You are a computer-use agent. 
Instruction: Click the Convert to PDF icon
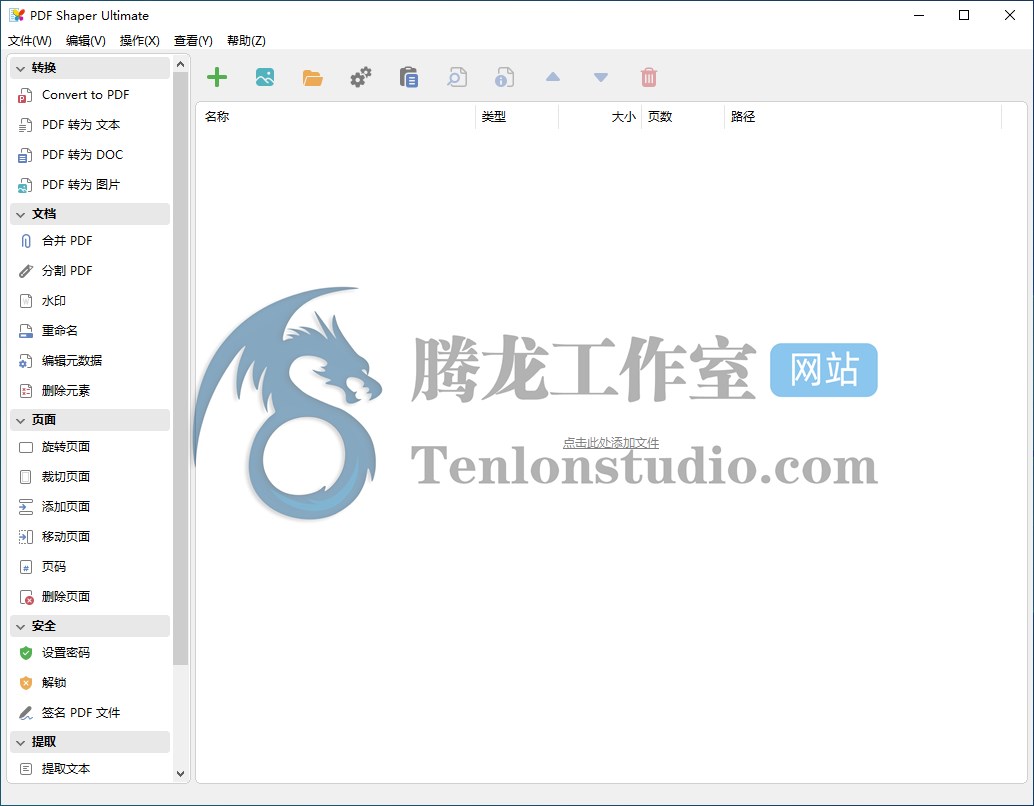point(25,96)
